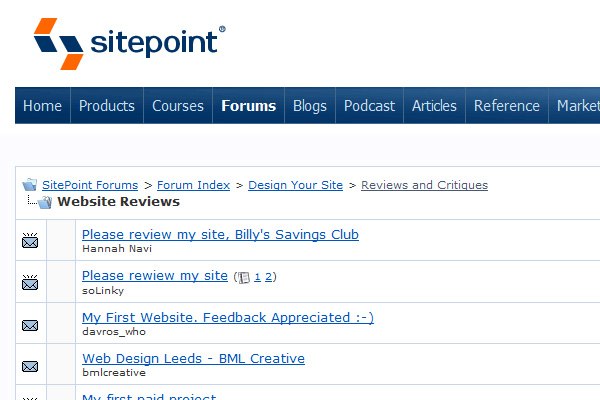Click author name bmlcreative
Screen dimensions: 600x400
[114, 372]
